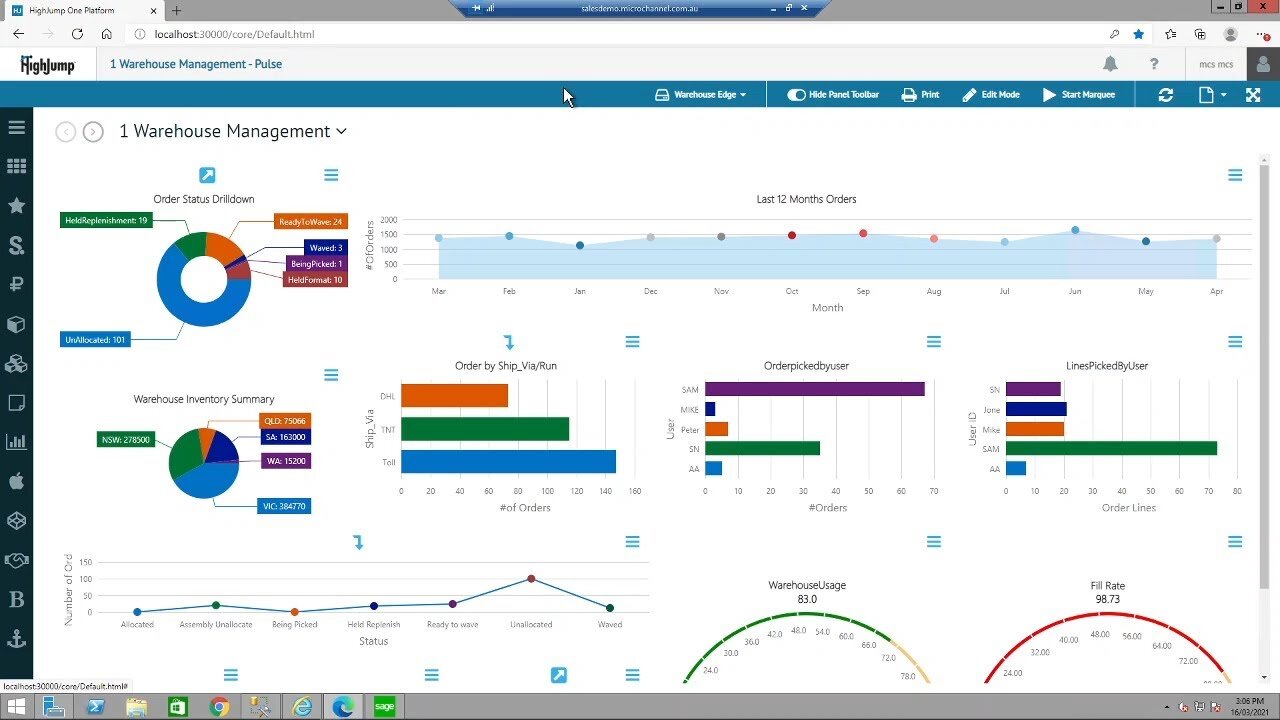
Task: Open the new document dropdown arrow
Action: coord(1224,95)
